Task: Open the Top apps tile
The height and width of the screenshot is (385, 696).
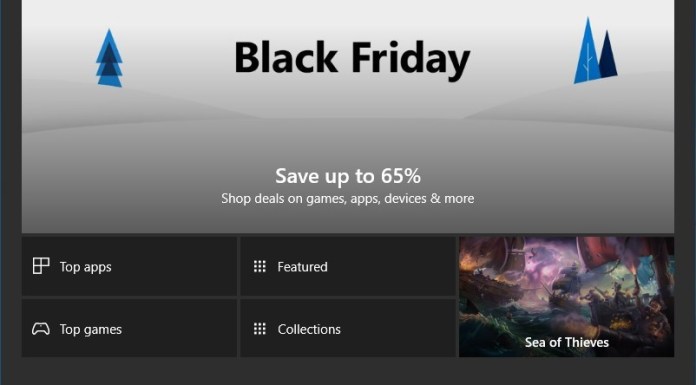Action: pos(129,266)
